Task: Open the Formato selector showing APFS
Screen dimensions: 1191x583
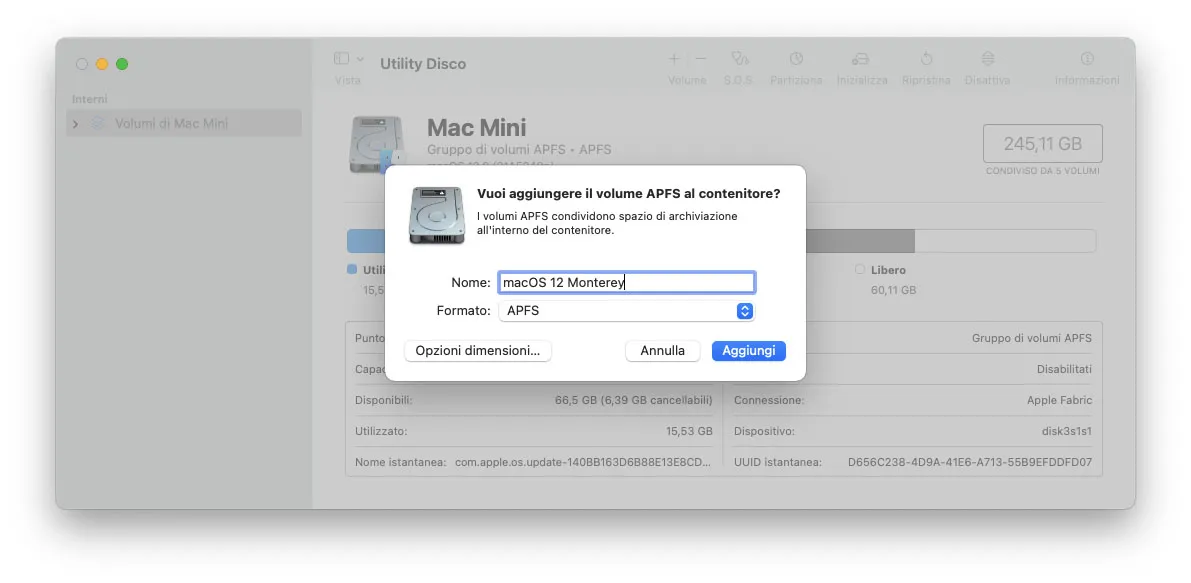Action: click(626, 311)
